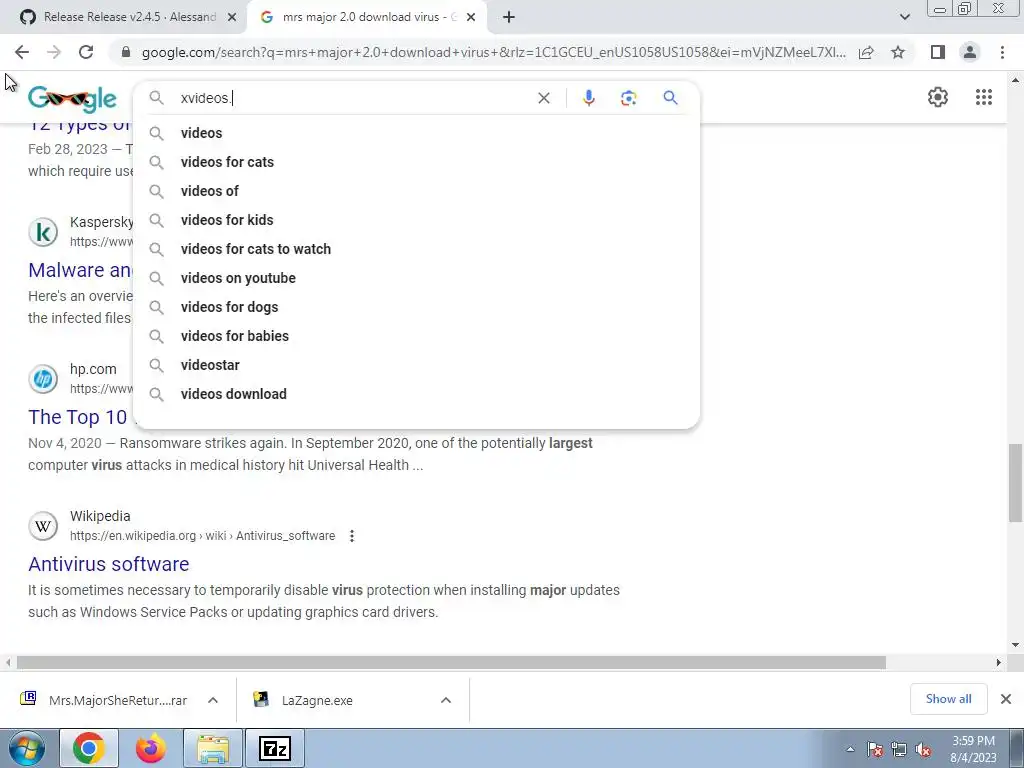Open Chrome side panel
1024x768 pixels.
(938, 52)
